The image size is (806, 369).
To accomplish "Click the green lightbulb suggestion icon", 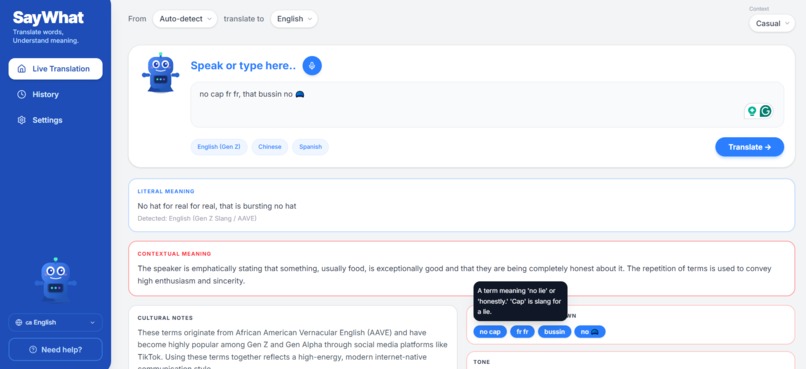I will [752, 111].
